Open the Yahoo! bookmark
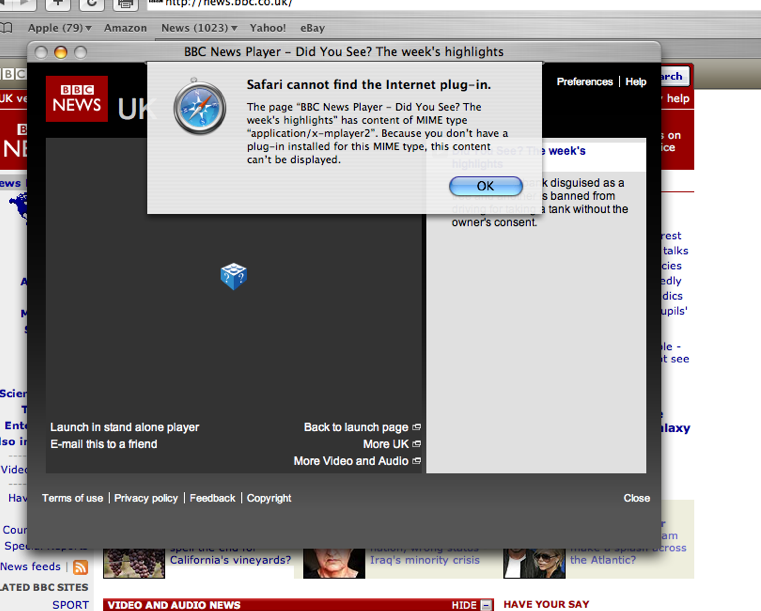Viewport: 761px width, 611px height. point(268,28)
